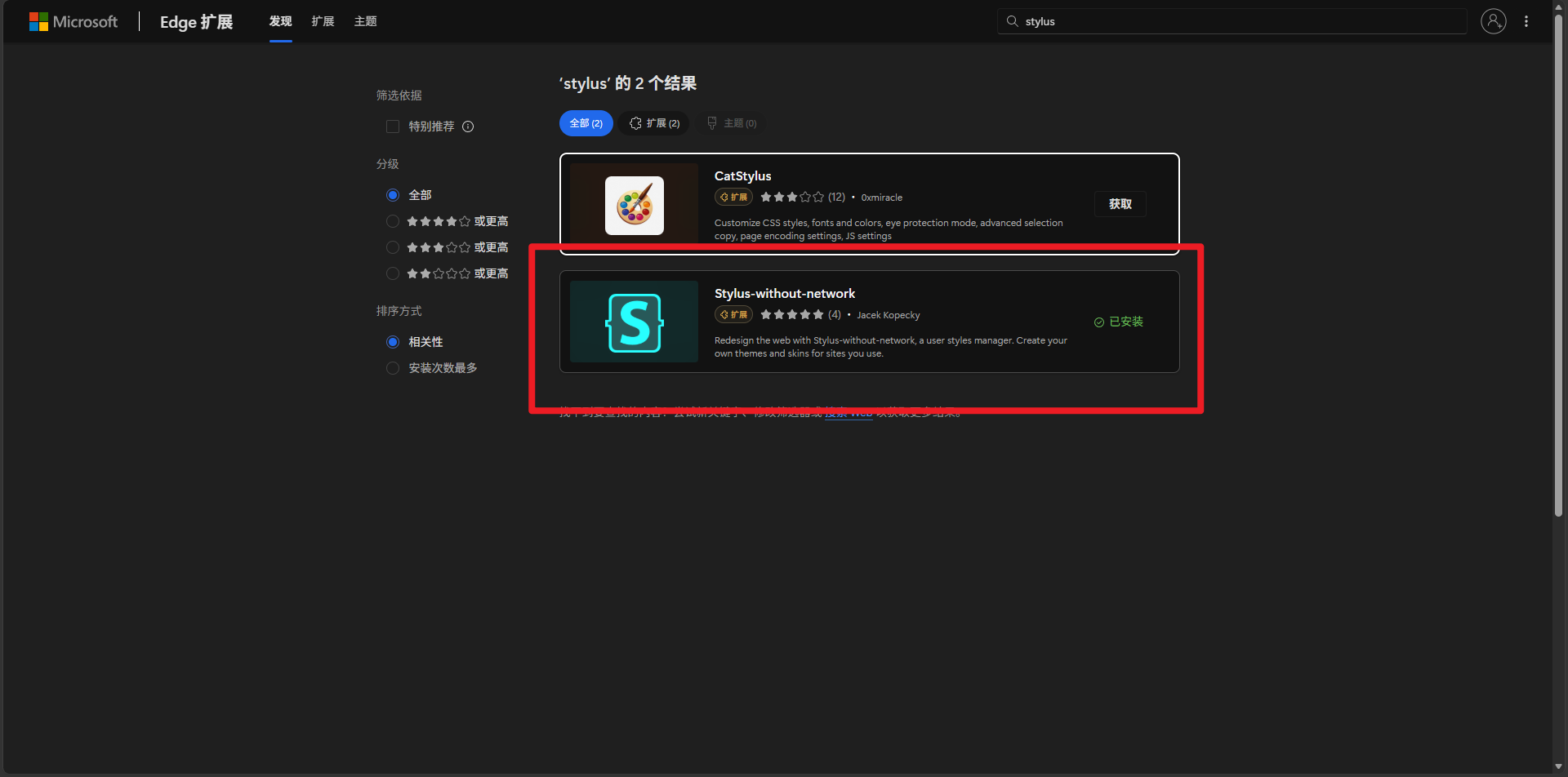Open the Stylus-without-network extension title

[785, 294]
